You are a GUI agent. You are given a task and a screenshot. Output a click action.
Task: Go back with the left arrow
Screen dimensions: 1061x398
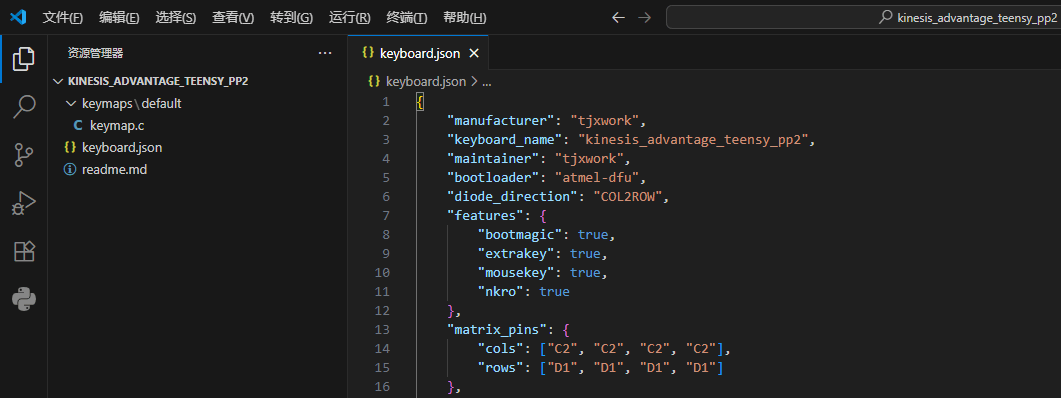pos(618,18)
